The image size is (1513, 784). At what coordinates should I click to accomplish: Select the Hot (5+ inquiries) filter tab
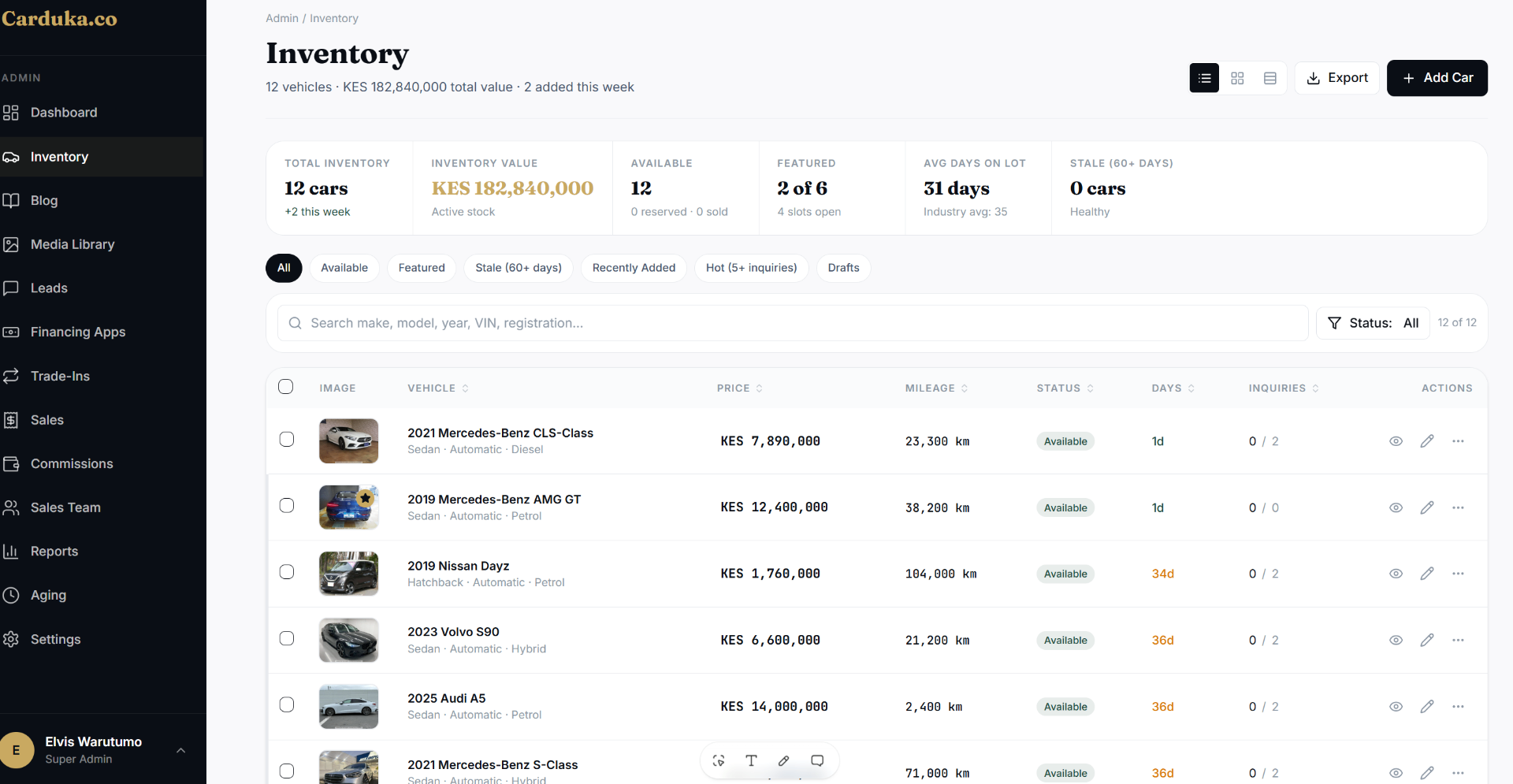tap(752, 268)
